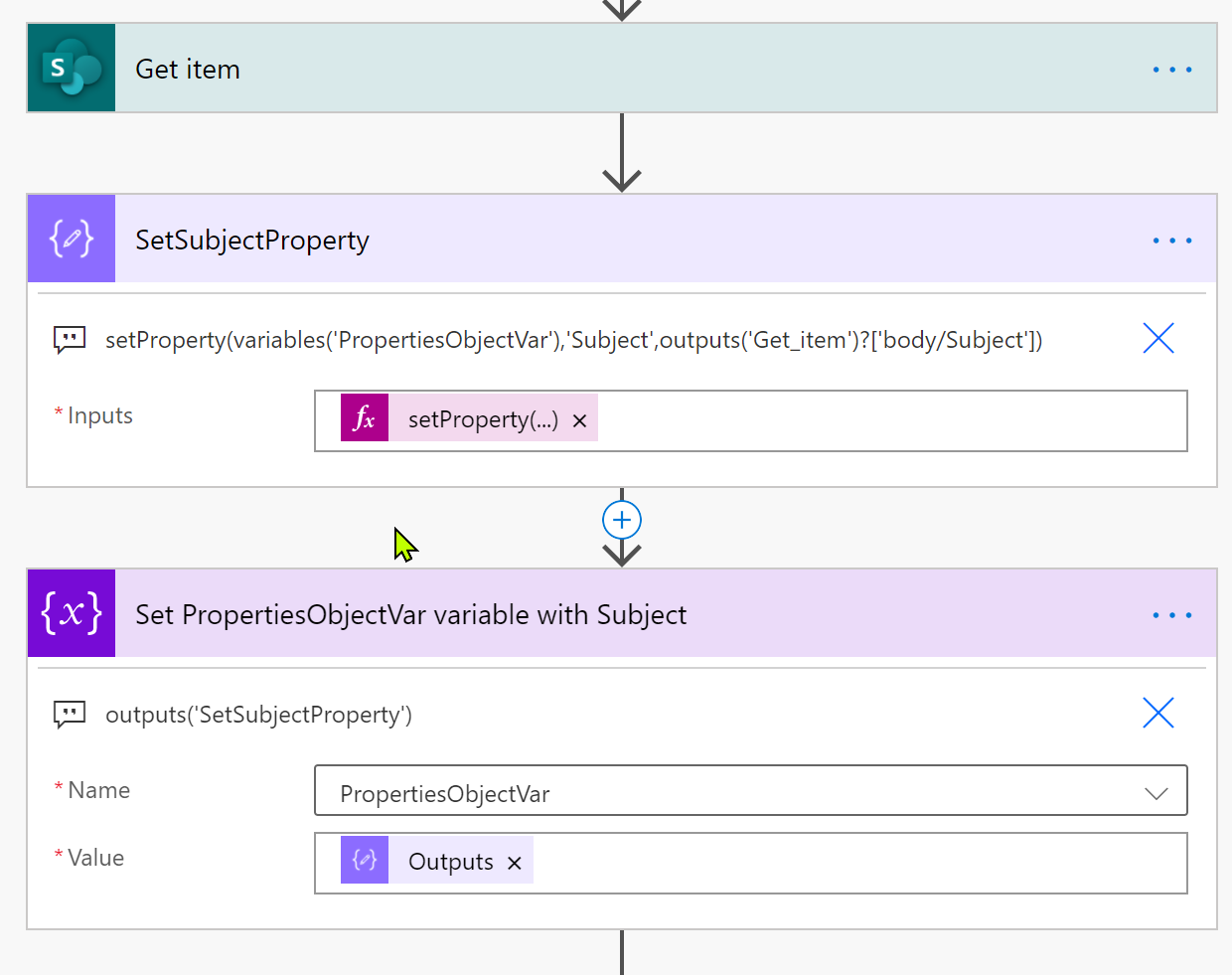Remove the setProperty(...) token from Inputs
This screenshot has height=975, width=1232.
(580, 420)
